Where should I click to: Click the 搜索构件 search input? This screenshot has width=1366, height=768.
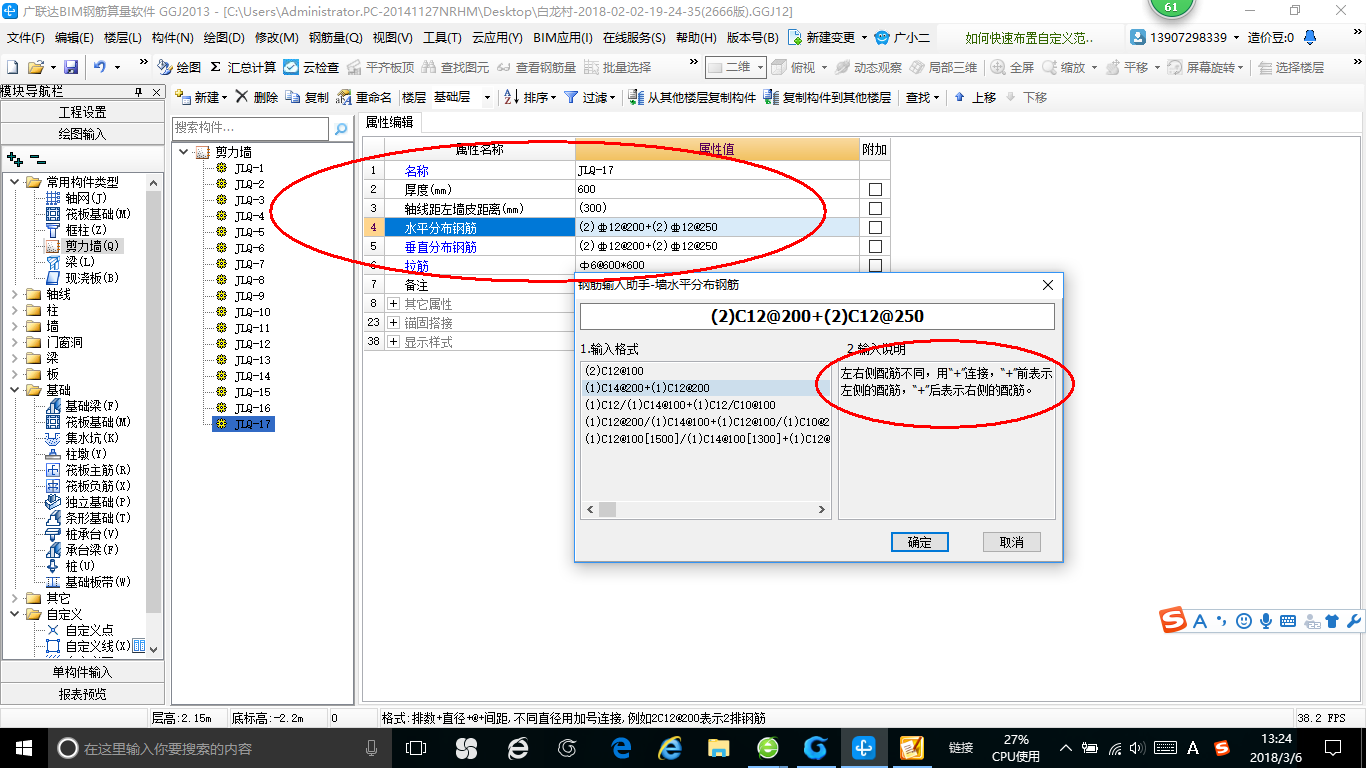tap(250, 128)
